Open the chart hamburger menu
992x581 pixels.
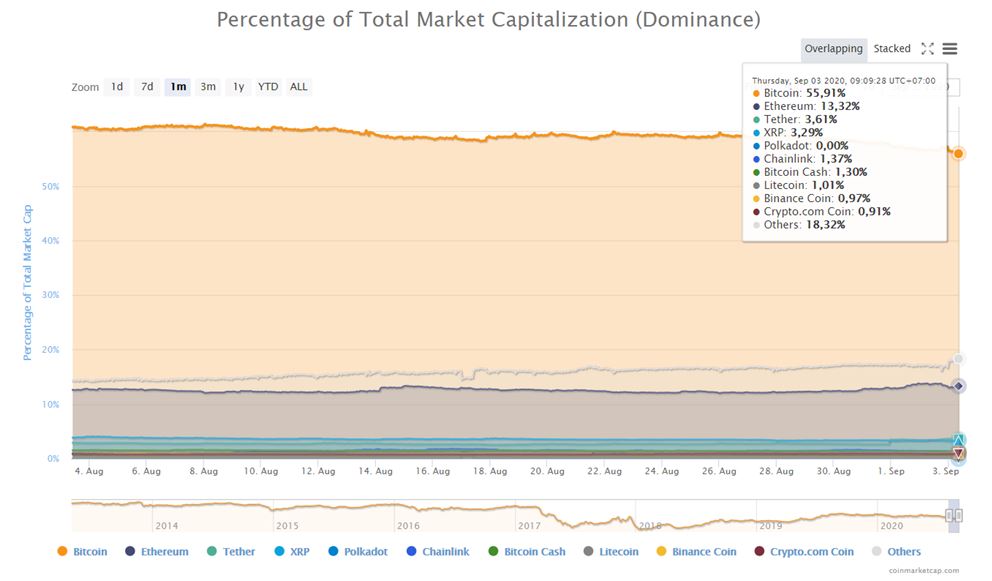(948, 48)
